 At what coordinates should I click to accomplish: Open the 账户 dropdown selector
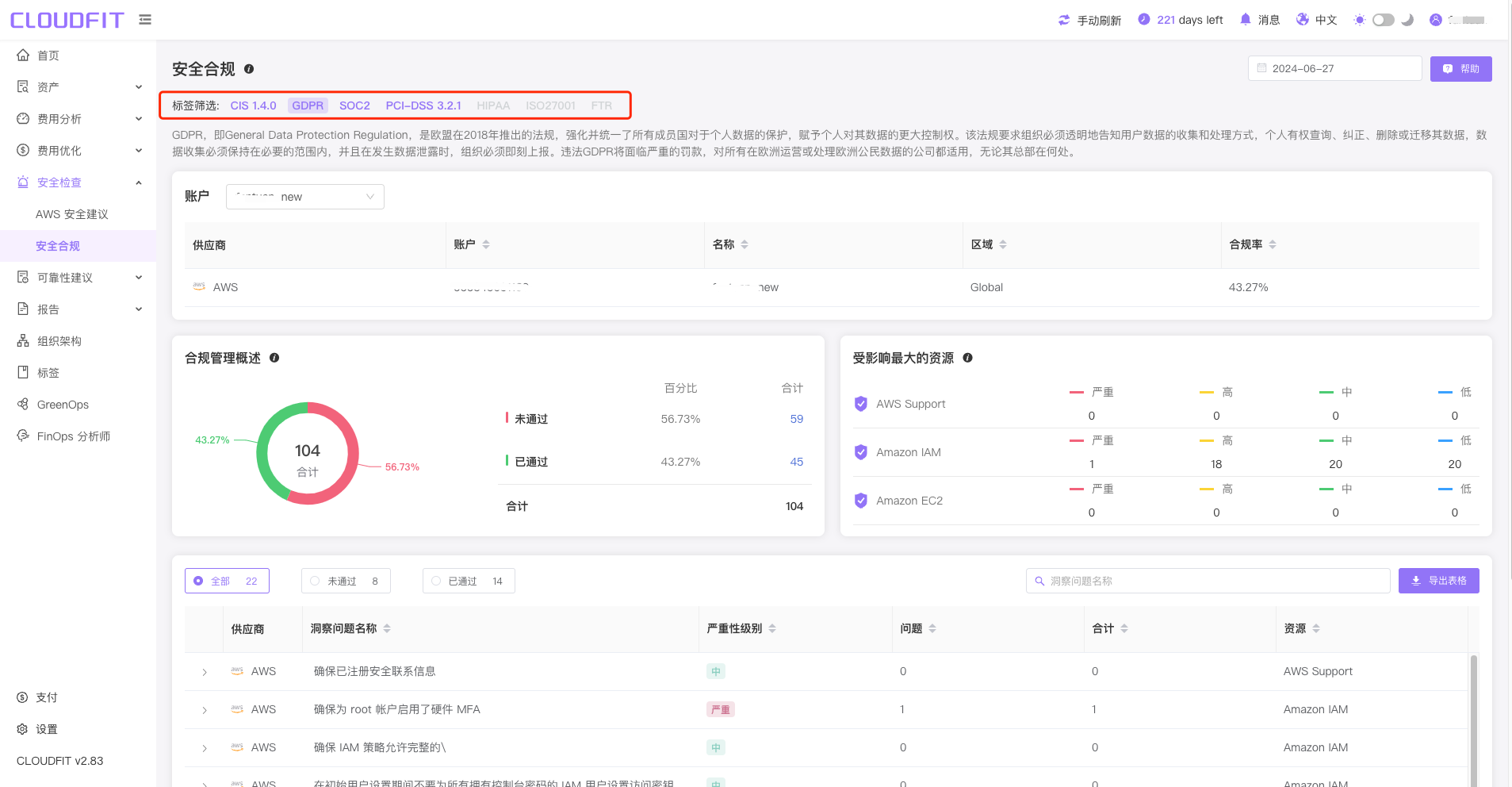pyautogui.click(x=305, y=197)
